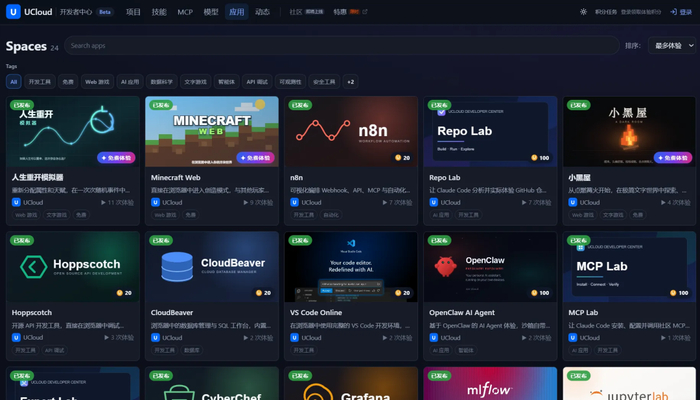Open the CloudBeaver card thumbnail
Screen dimensions: 700x400
212,267
